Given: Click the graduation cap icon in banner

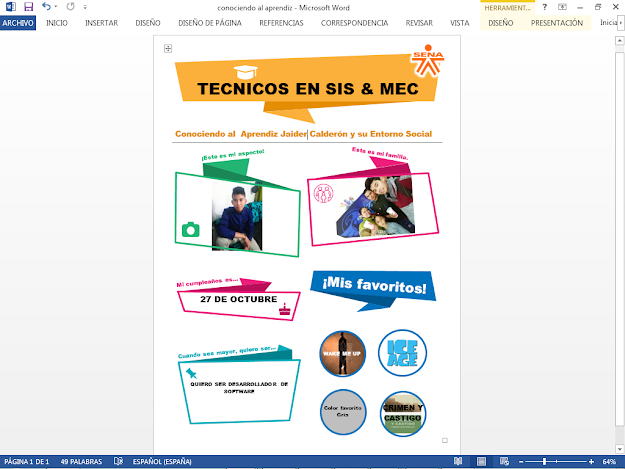Looking at the screenshot, I should coord(246,72).
